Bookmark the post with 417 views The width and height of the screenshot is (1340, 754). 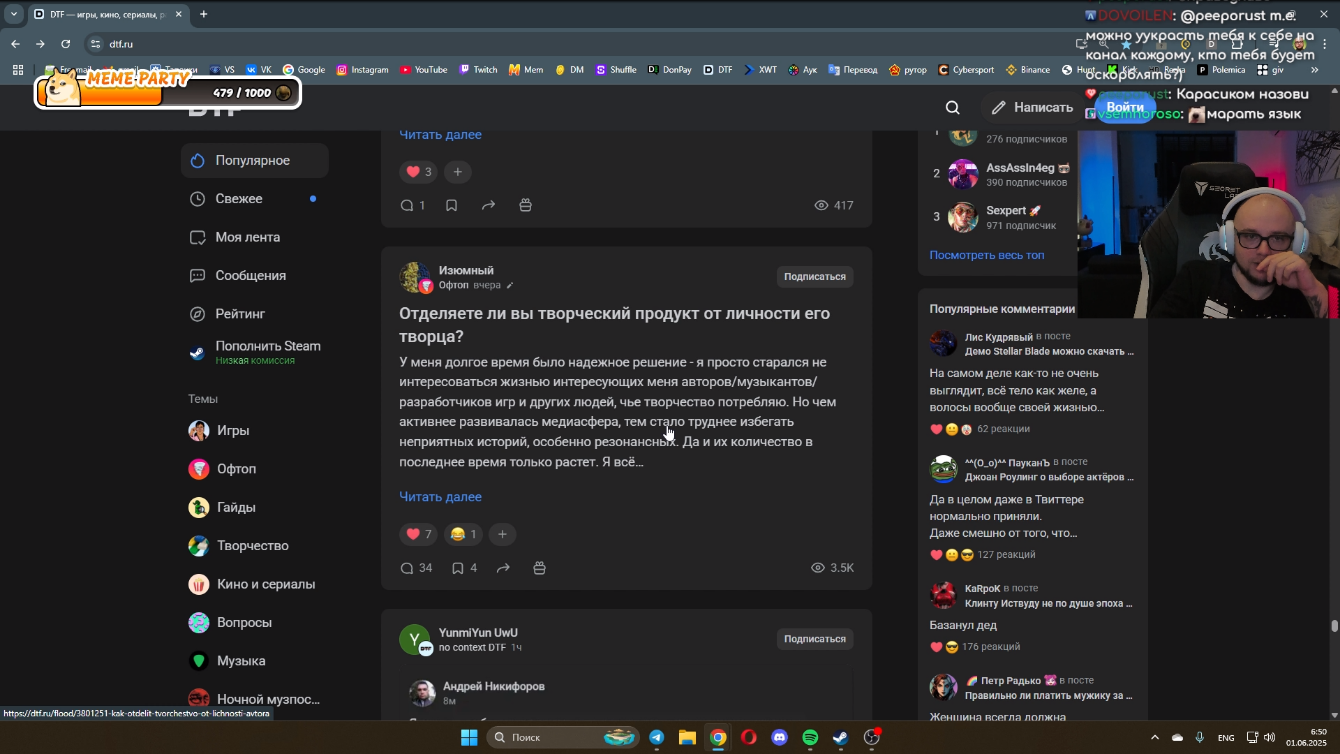(x=451, y=205)
